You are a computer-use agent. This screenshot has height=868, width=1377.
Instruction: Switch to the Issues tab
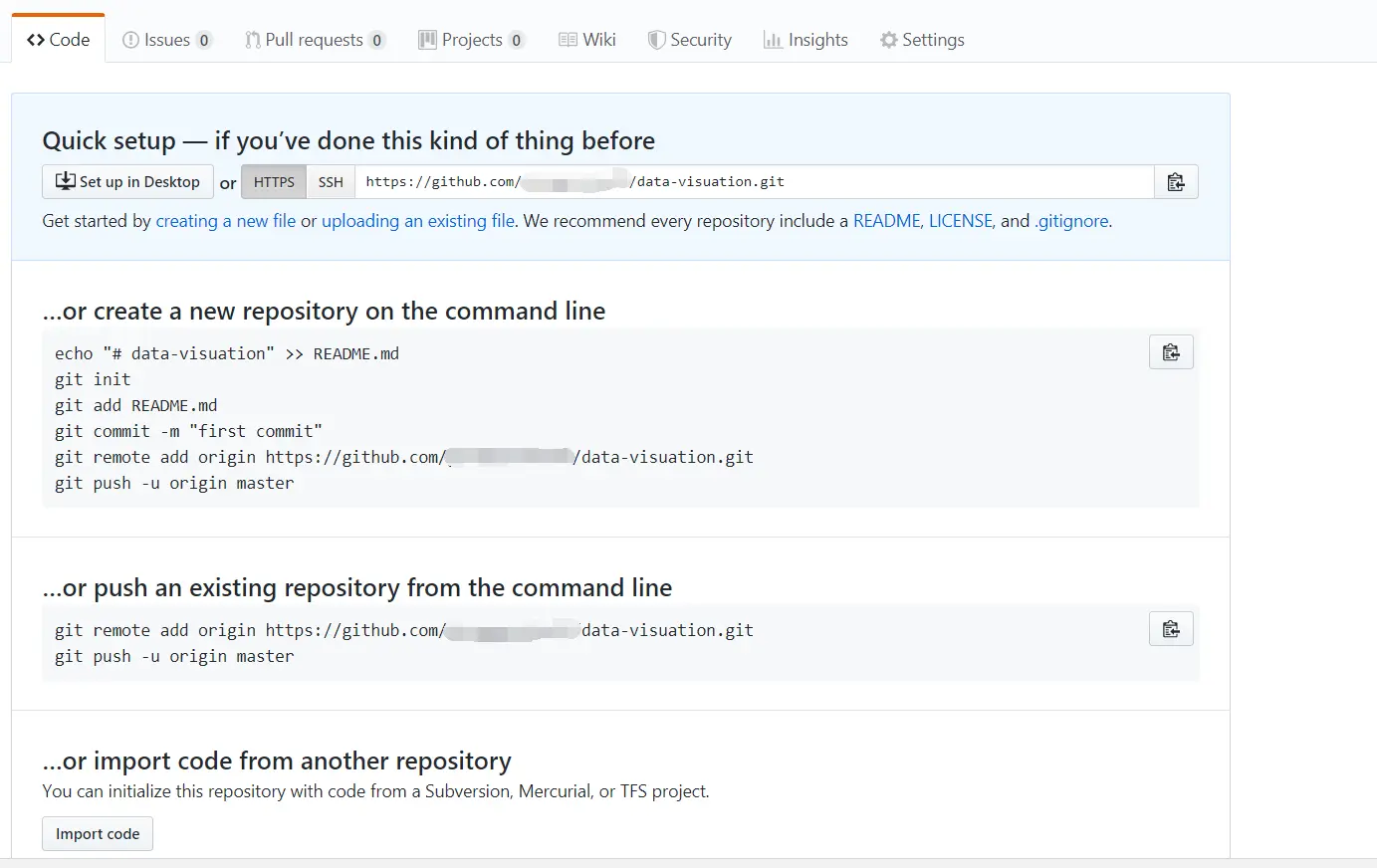pos(166,40)
